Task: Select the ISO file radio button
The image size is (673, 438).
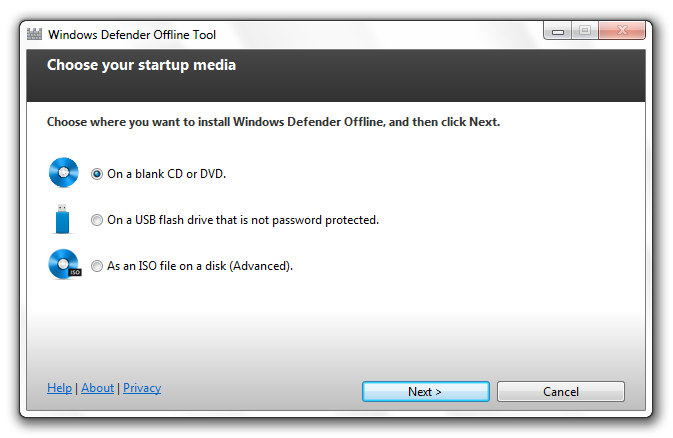Action: [97, 266]
